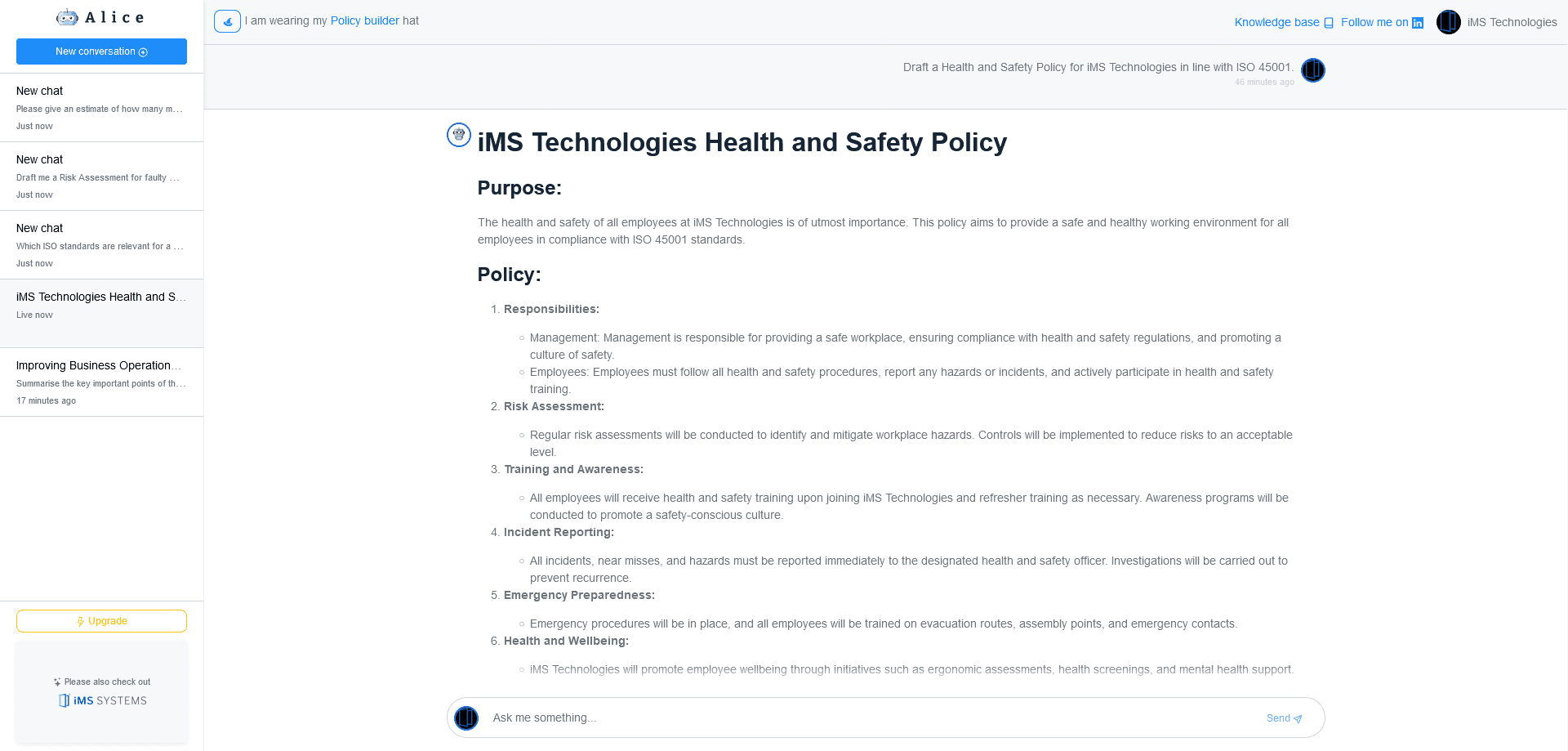Click the Alice bot avatar beside the response
The width and height of the screenshot is (1568, 751).
point(459,135)
